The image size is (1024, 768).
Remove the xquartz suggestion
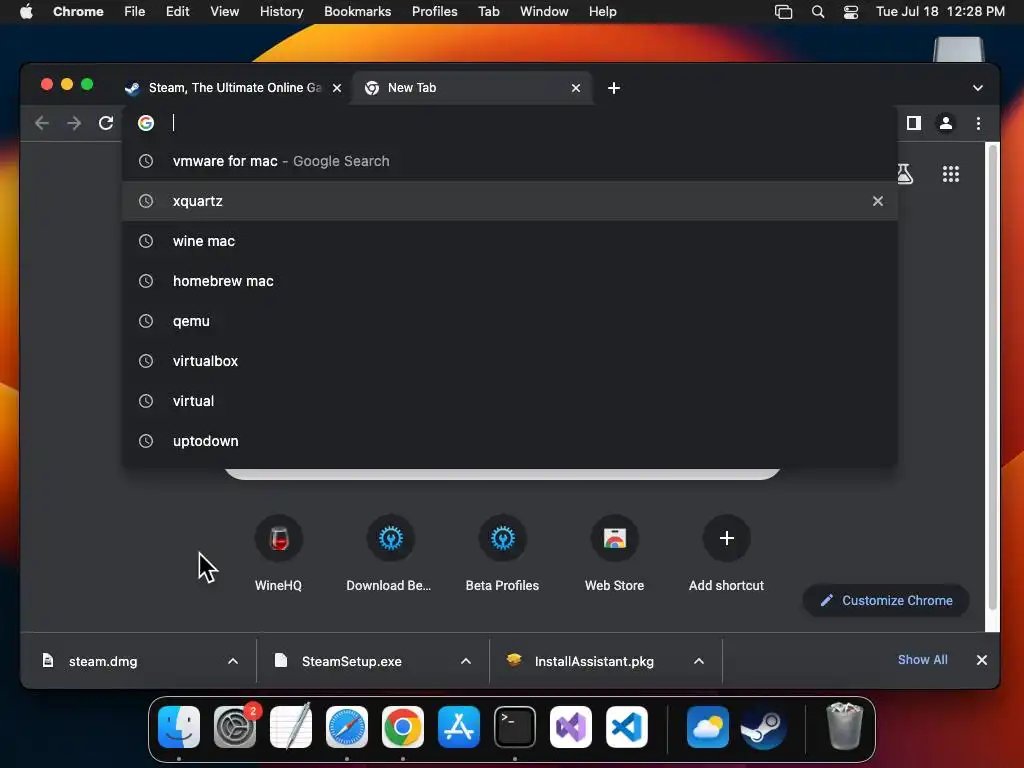pyautogui.click(x=878, y=201)
